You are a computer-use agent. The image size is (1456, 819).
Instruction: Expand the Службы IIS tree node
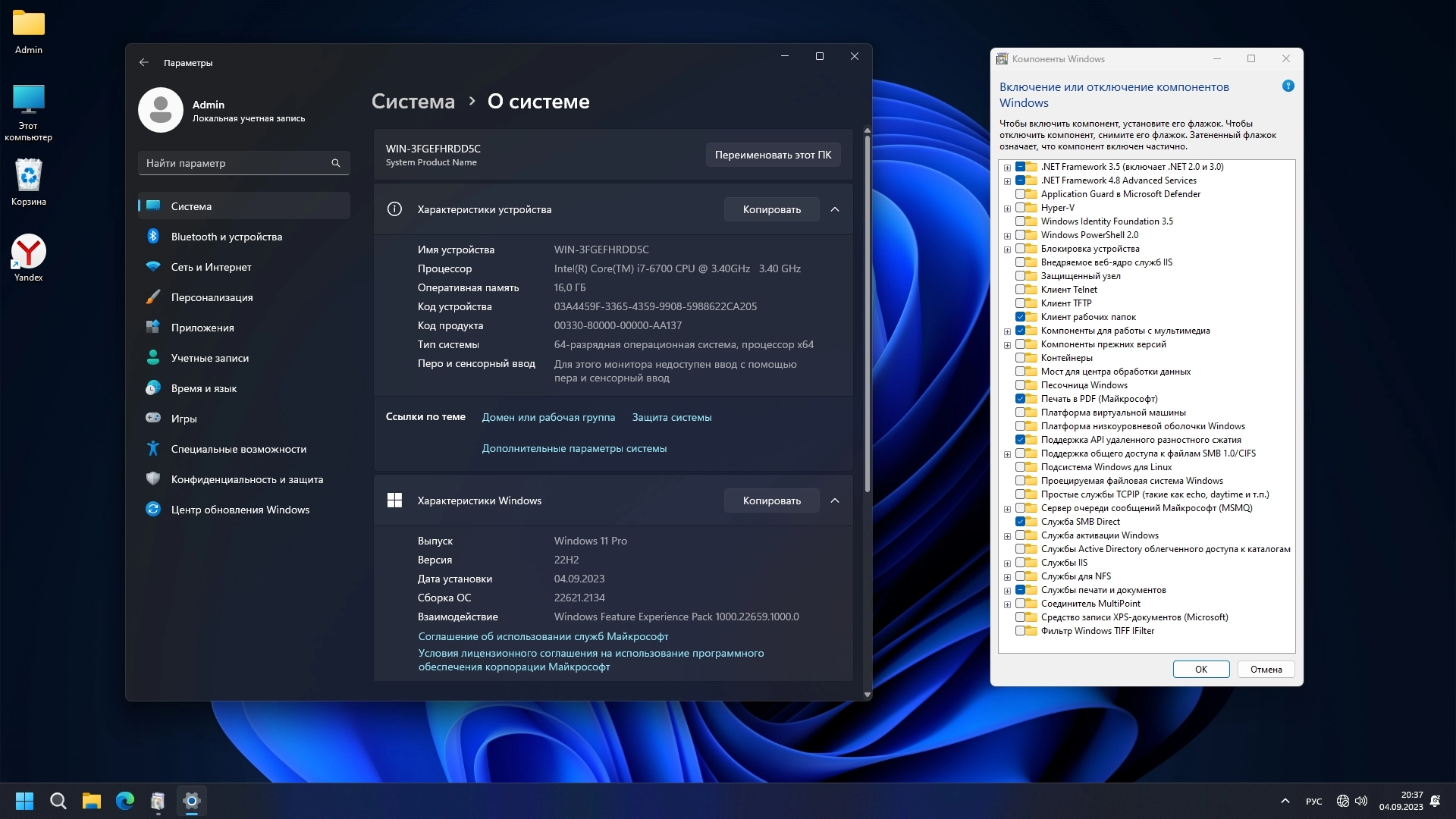(x=1007, y=563)
